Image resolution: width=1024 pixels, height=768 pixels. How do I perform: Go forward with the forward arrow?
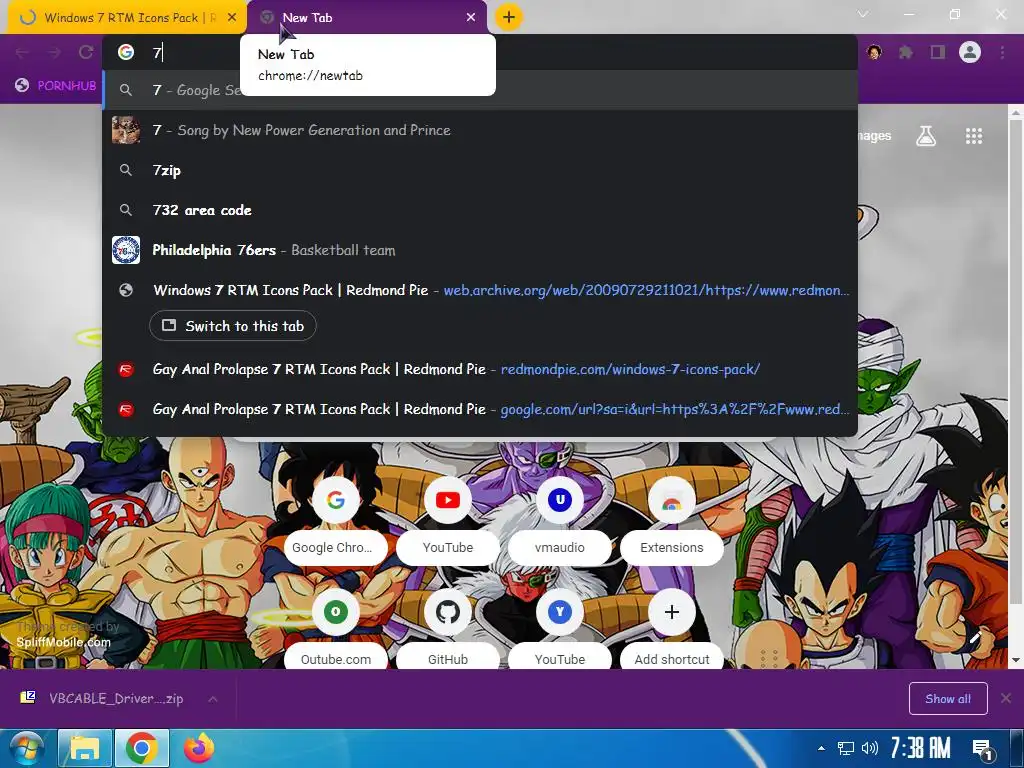[x=54, y=52]
